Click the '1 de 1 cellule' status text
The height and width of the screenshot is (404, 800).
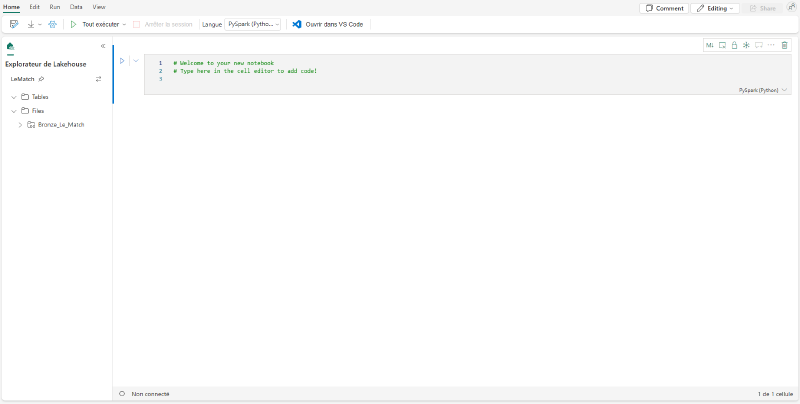[775, 394]
